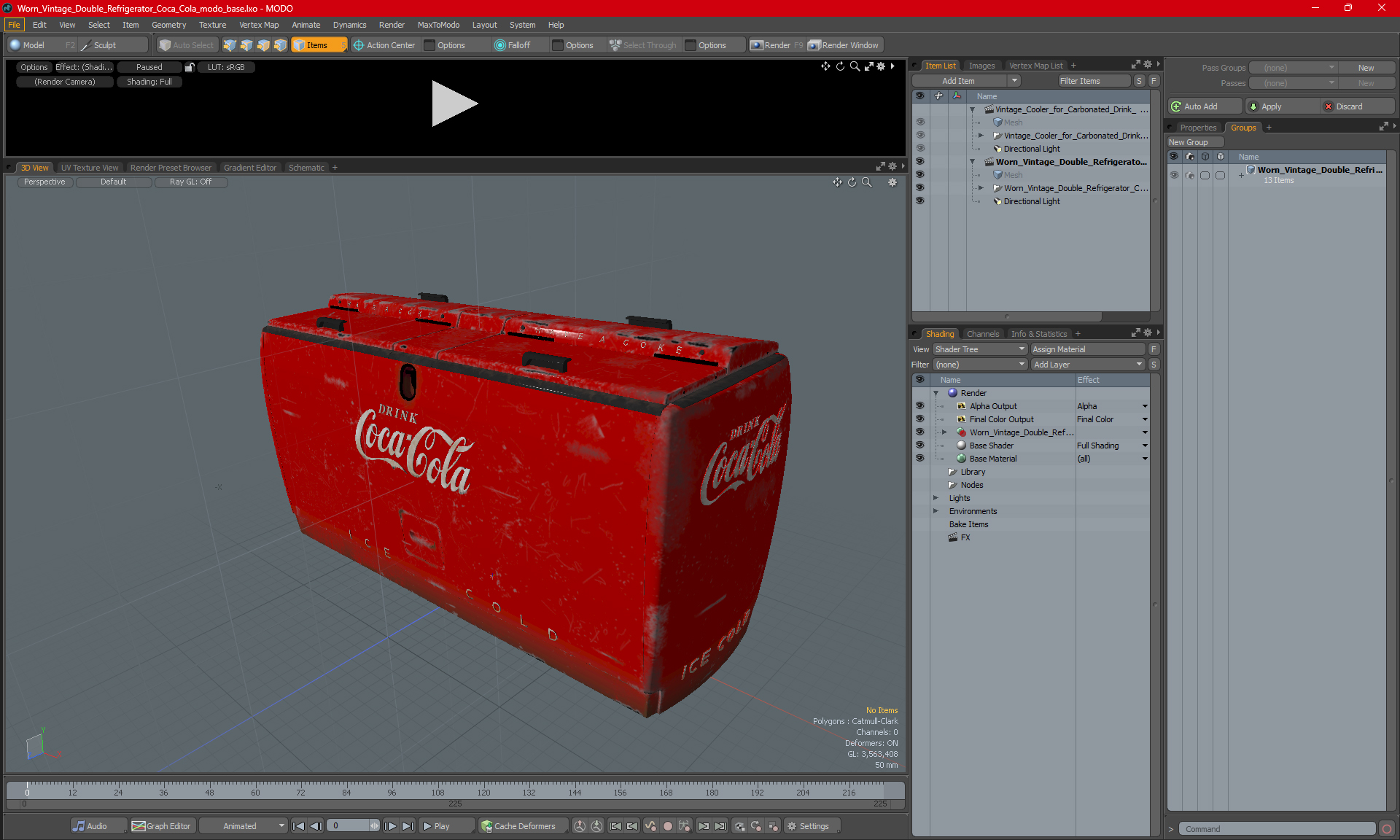1400x840 pixels.
Task: Click the Assign Material button
Action: click(x=1088, y=349)
